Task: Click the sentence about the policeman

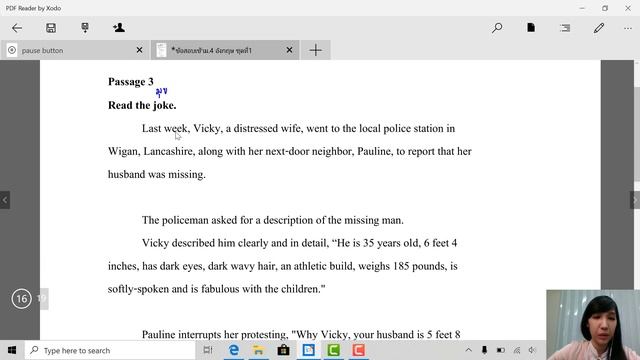Action: coord(273,220)
